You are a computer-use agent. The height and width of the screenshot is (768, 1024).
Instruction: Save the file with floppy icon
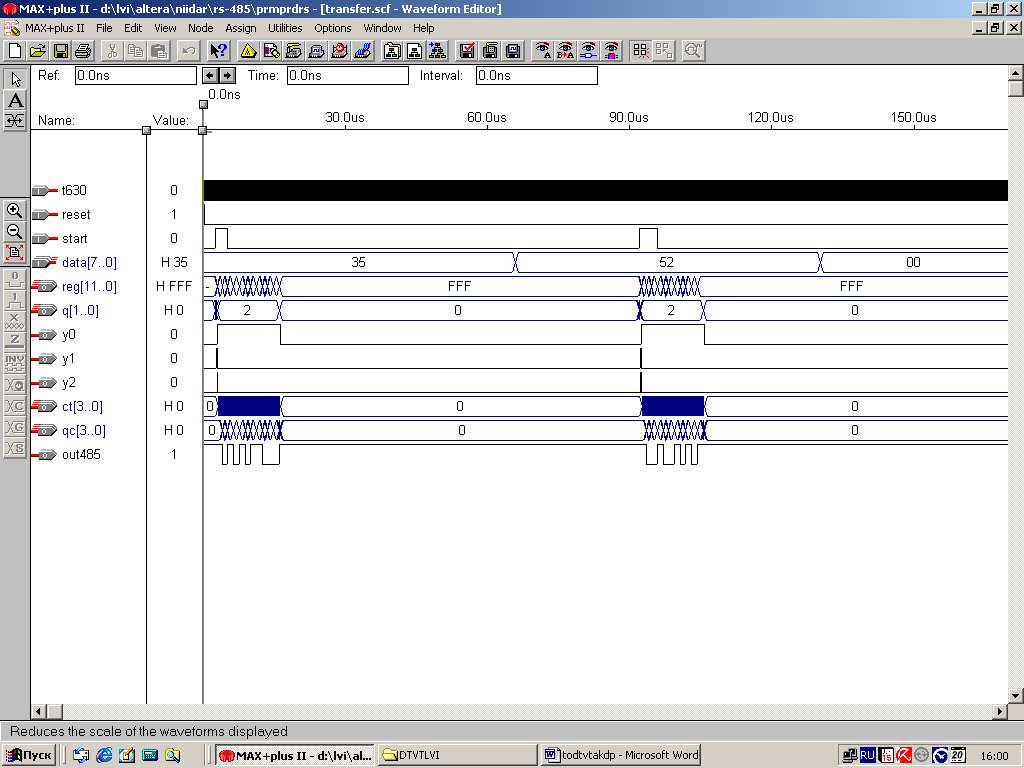coord(60,51)
